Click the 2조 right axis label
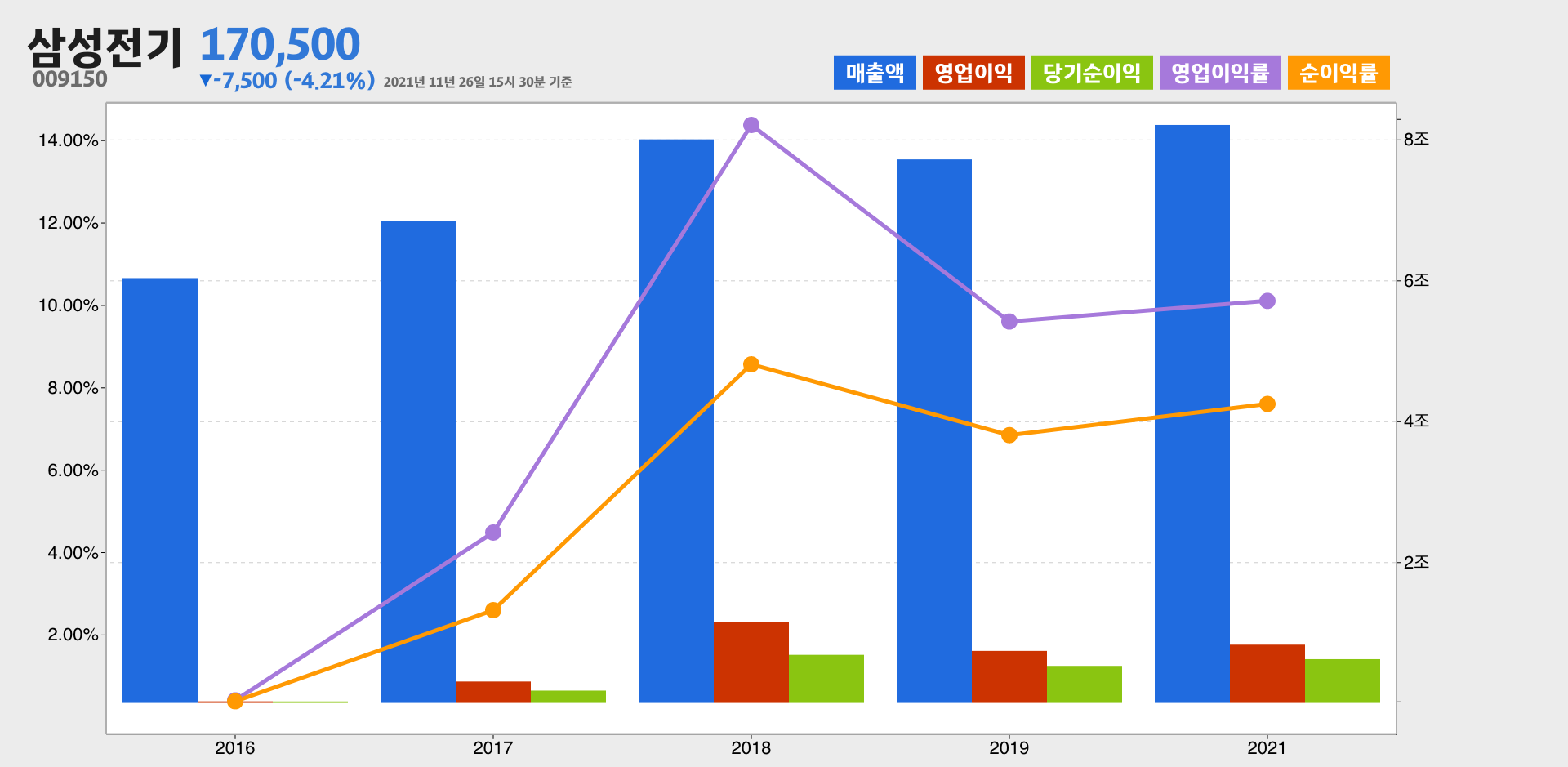 tap(1416, 563)
